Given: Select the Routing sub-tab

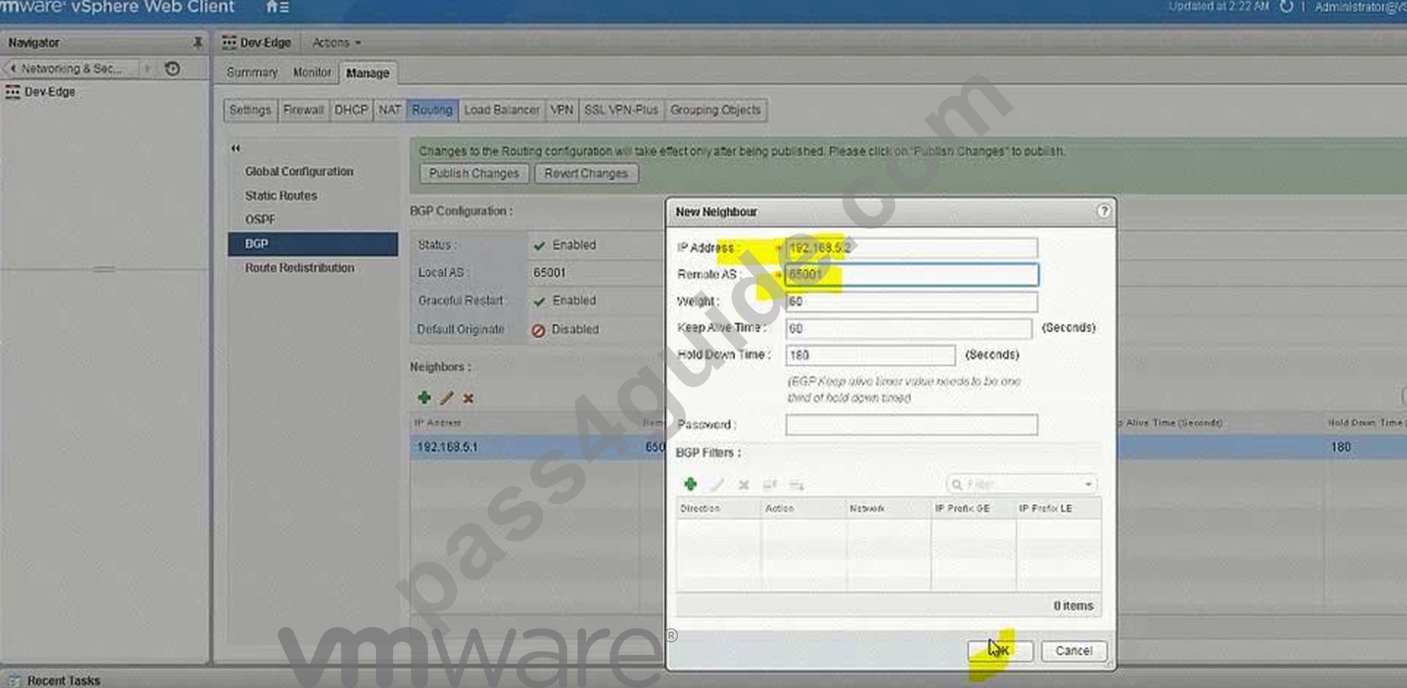Looking at the screenshot, I should click(x=432, y=110).
